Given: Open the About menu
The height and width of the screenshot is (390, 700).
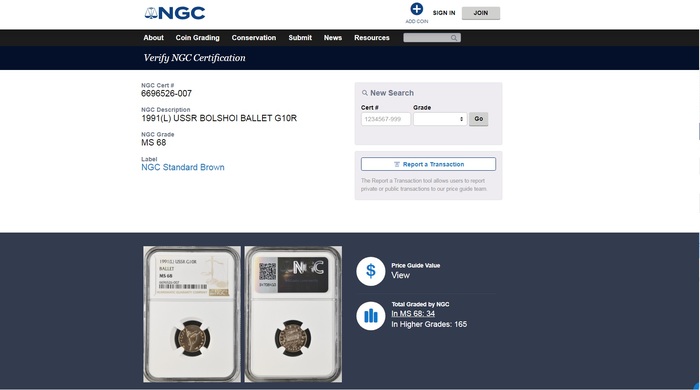Looking at the screenshot, I should click(153, 38).
